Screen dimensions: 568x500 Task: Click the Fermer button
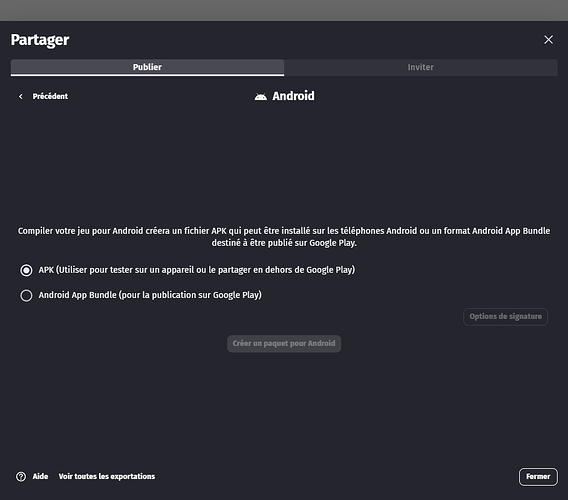538,476
